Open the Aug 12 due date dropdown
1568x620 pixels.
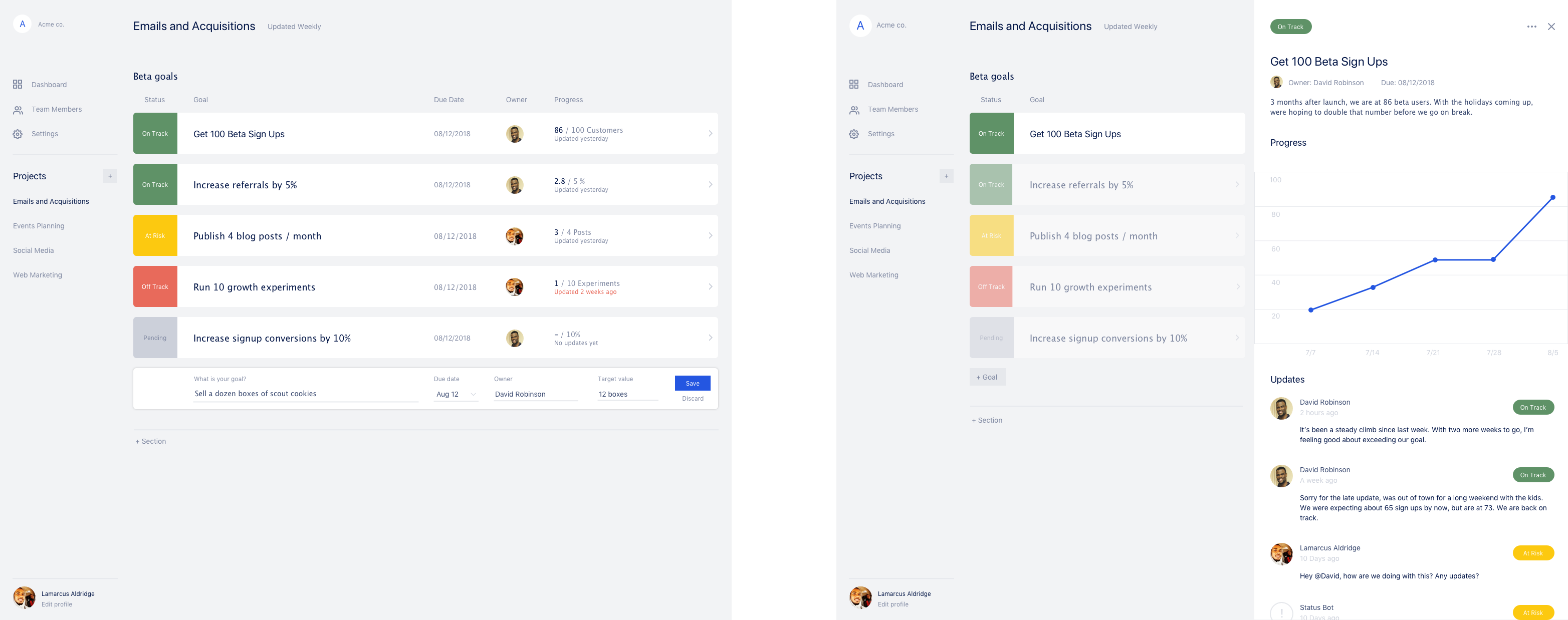point(456,394)
